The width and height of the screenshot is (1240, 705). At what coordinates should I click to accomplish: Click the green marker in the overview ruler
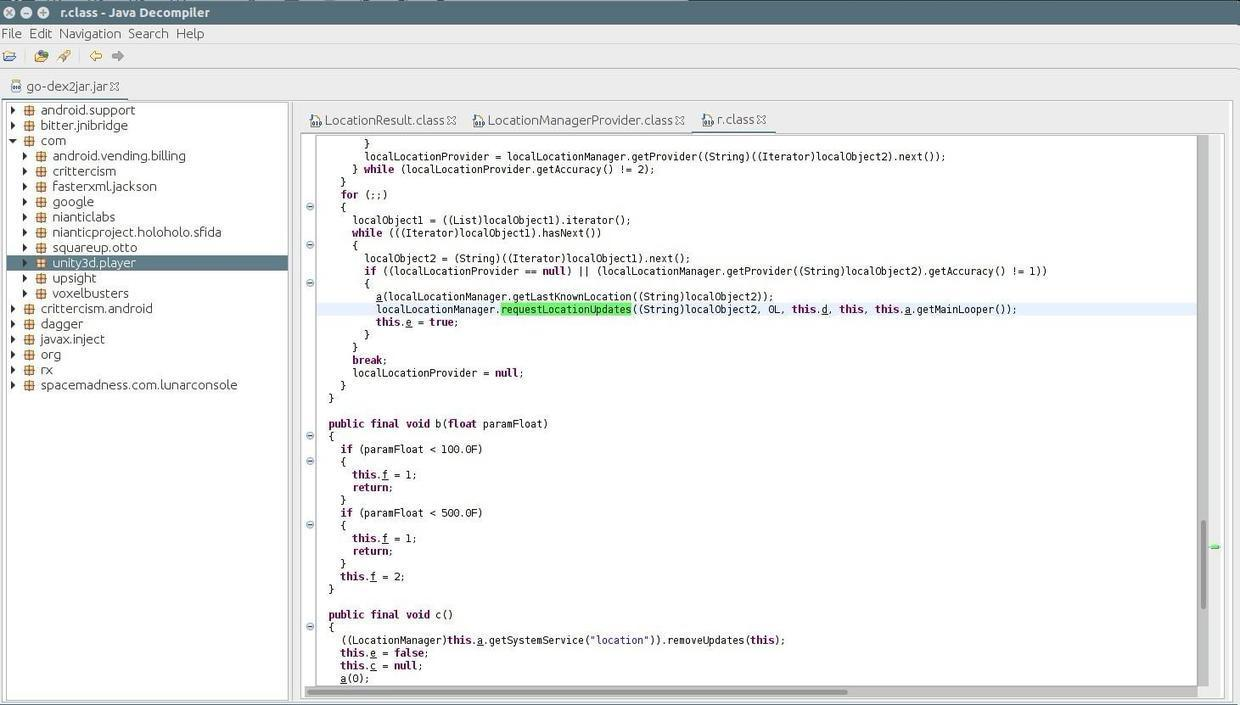(1215, 547)
